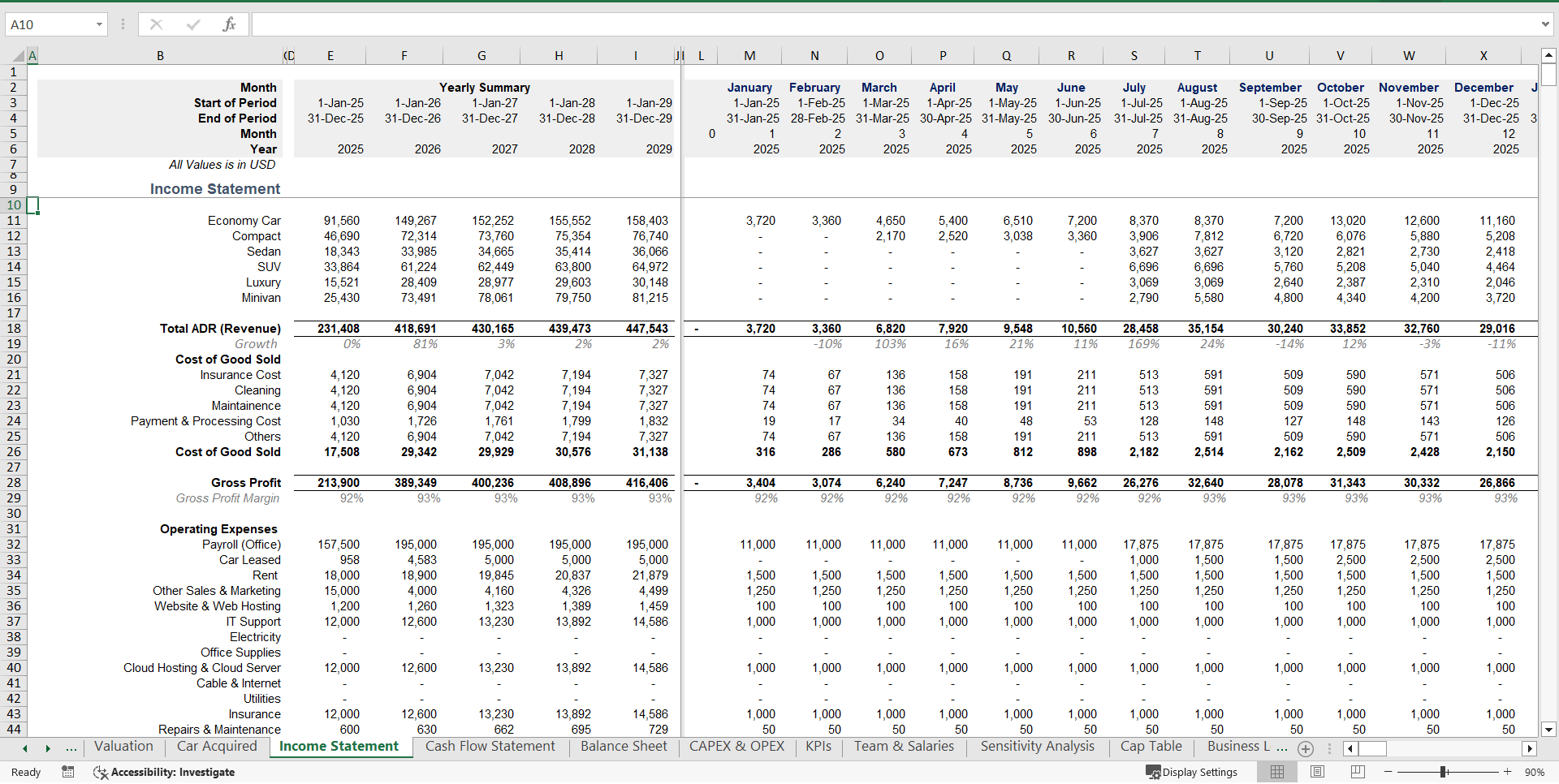Click horizontal scrollbar left arrow
This screenshot has width=1559, height=784.
click(x=1350, y=748)
